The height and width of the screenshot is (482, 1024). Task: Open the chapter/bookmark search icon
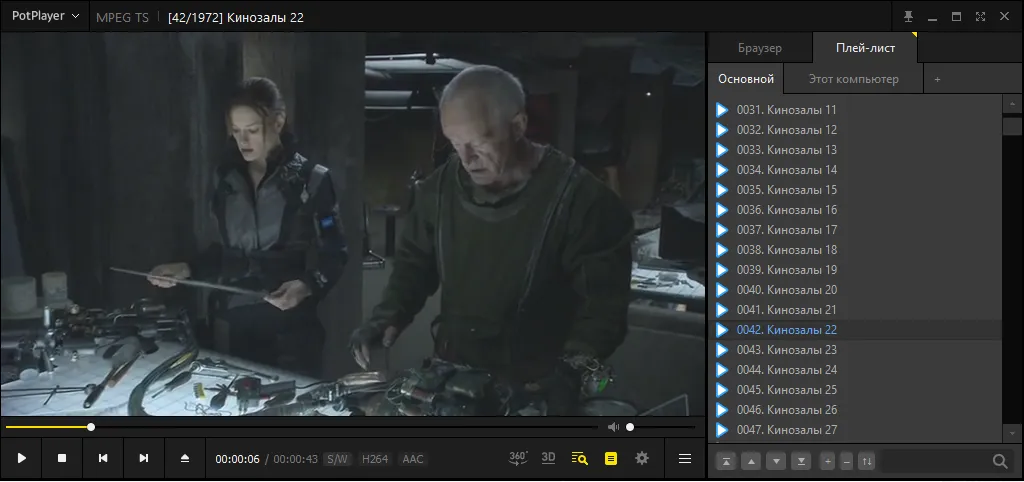coord(579,458)
